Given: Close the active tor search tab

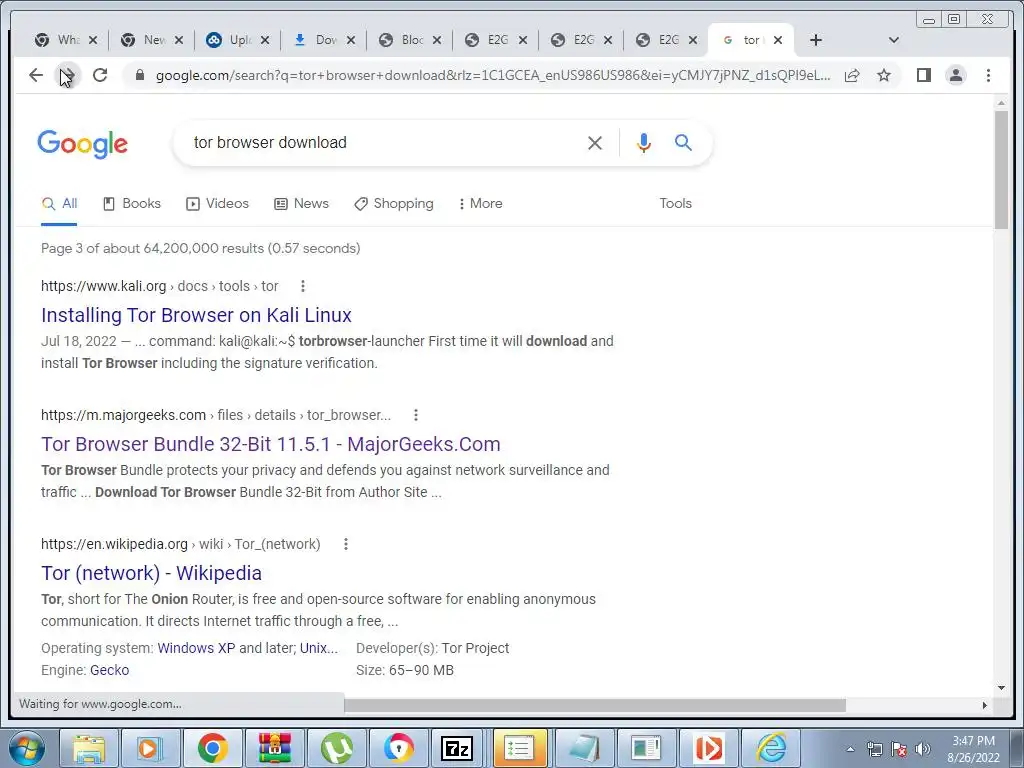Looking at the screenshot, I should click(x=778, y=40).
